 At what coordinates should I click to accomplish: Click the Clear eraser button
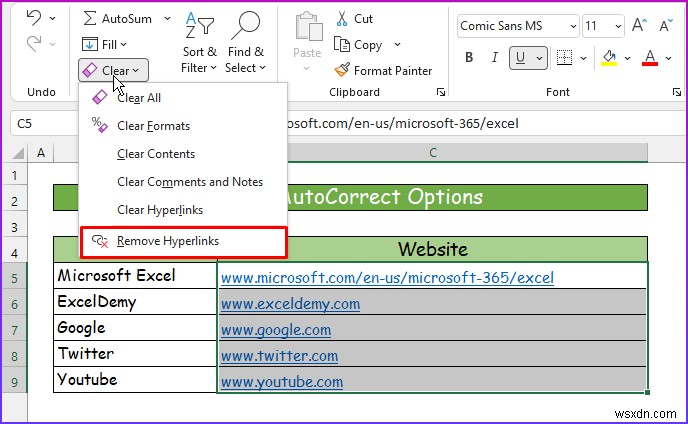(x=114, y=70)
